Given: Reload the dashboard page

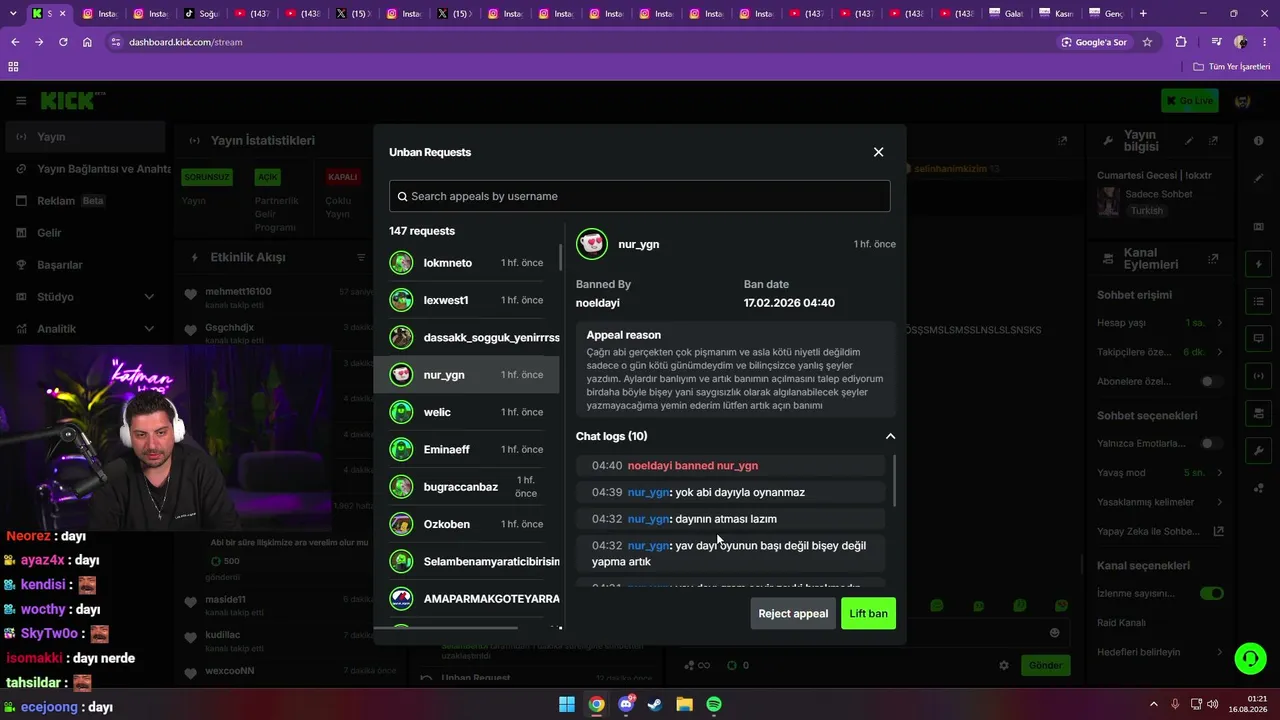Looking at the screenshot, I should coord(63,42).
